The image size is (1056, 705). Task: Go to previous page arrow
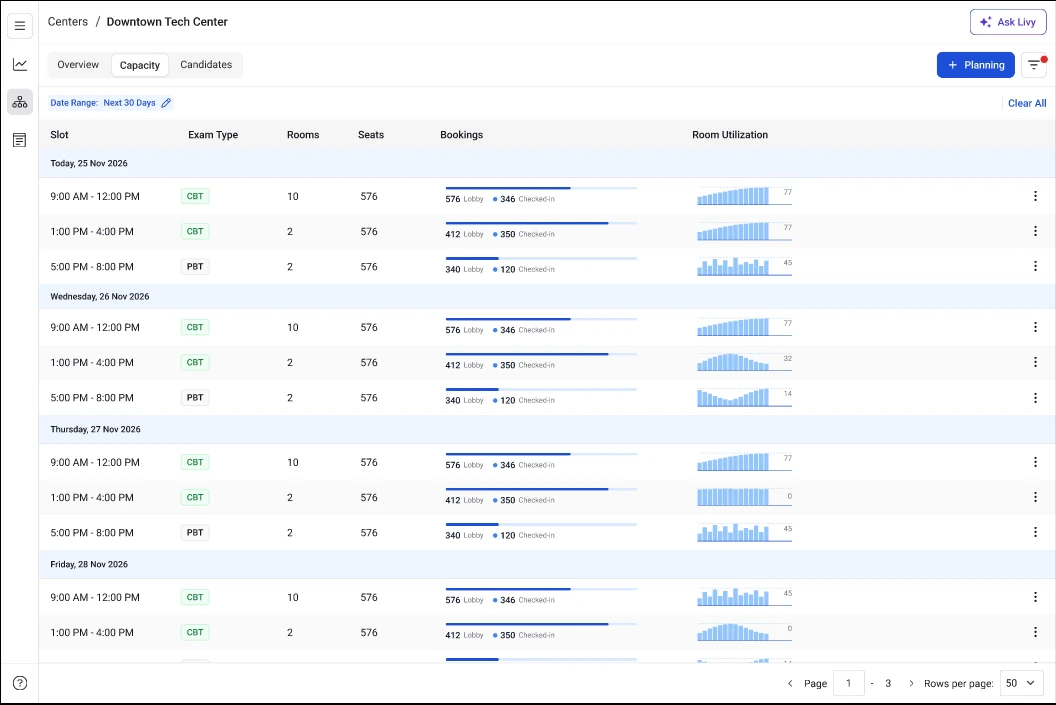pos(790,684)
